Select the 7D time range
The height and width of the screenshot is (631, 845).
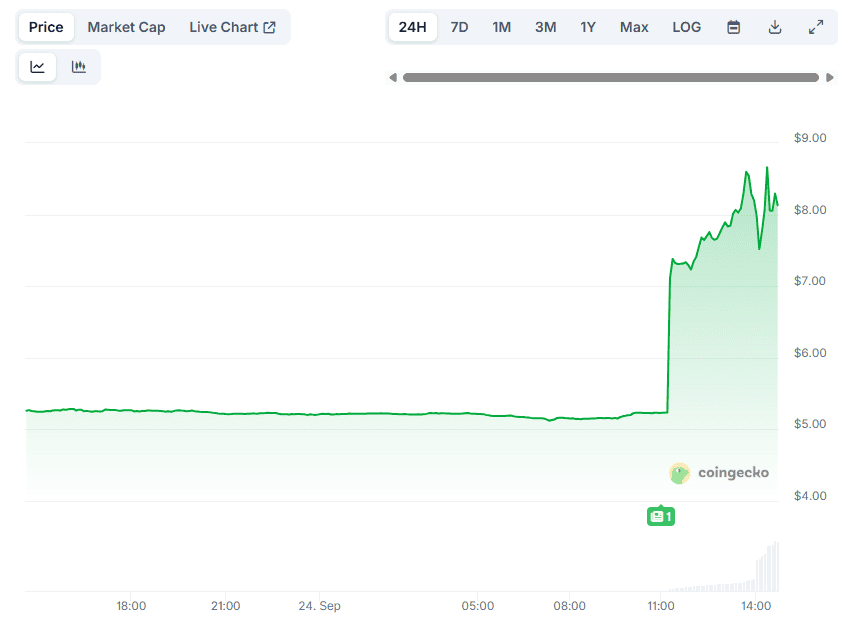(459, 27)
